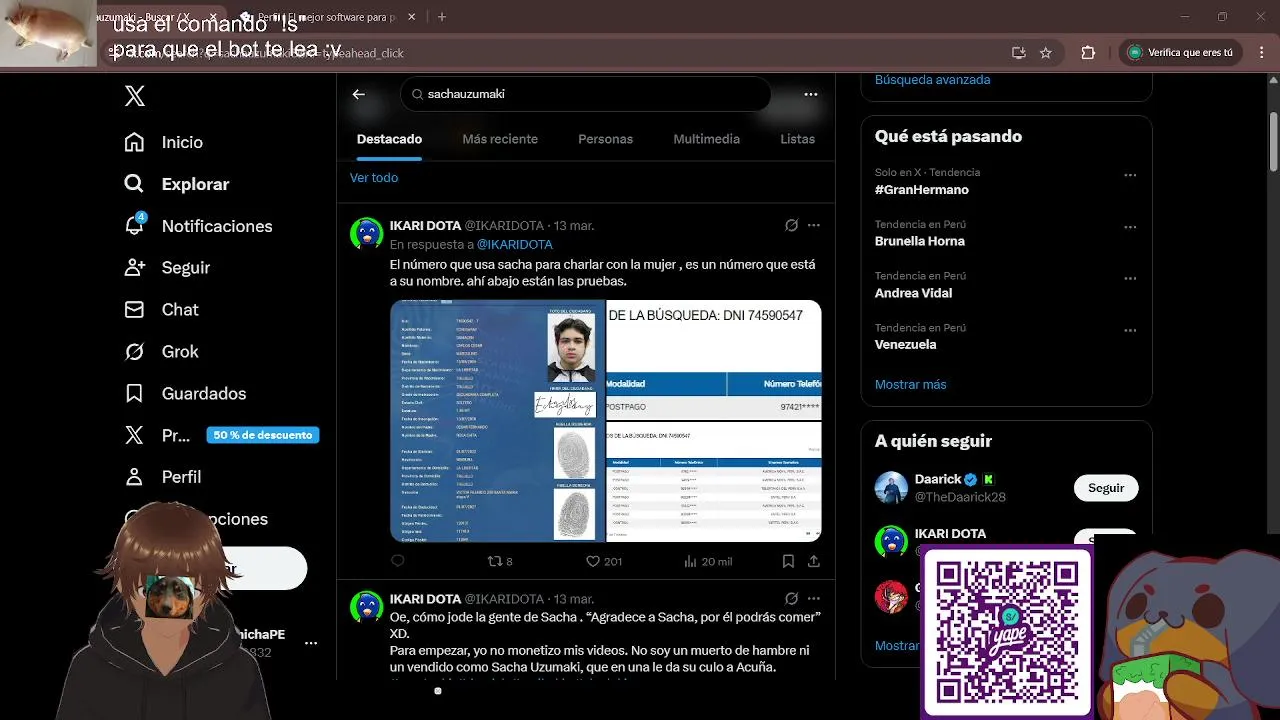Open options for #GranHermano trend

[x=1130, y=175]
